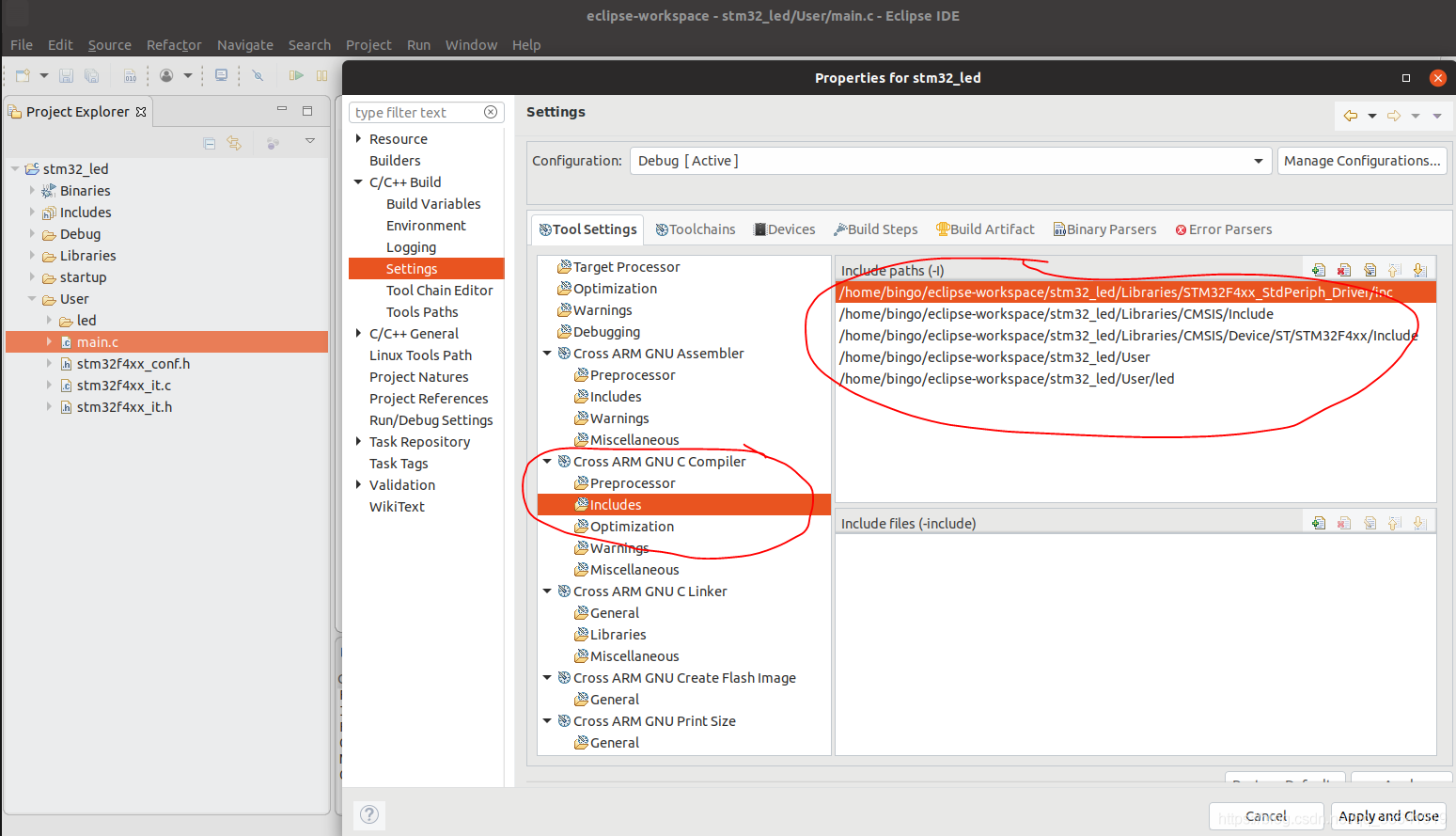
Task: Toggle Link with Editor in Project Explorer
Action: click(x=234, y=143)
